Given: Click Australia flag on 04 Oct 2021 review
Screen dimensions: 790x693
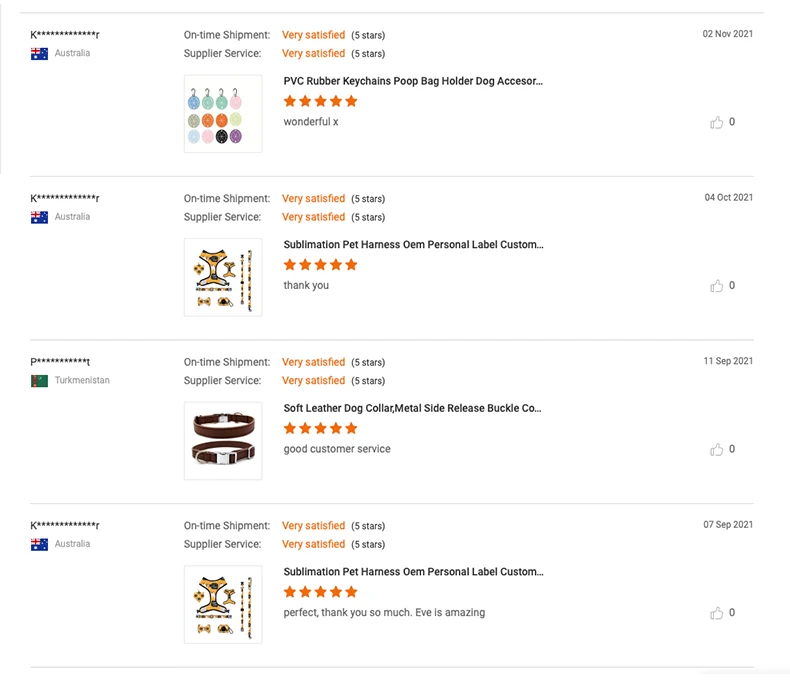Looking at the screenshot, I should 39,217.
